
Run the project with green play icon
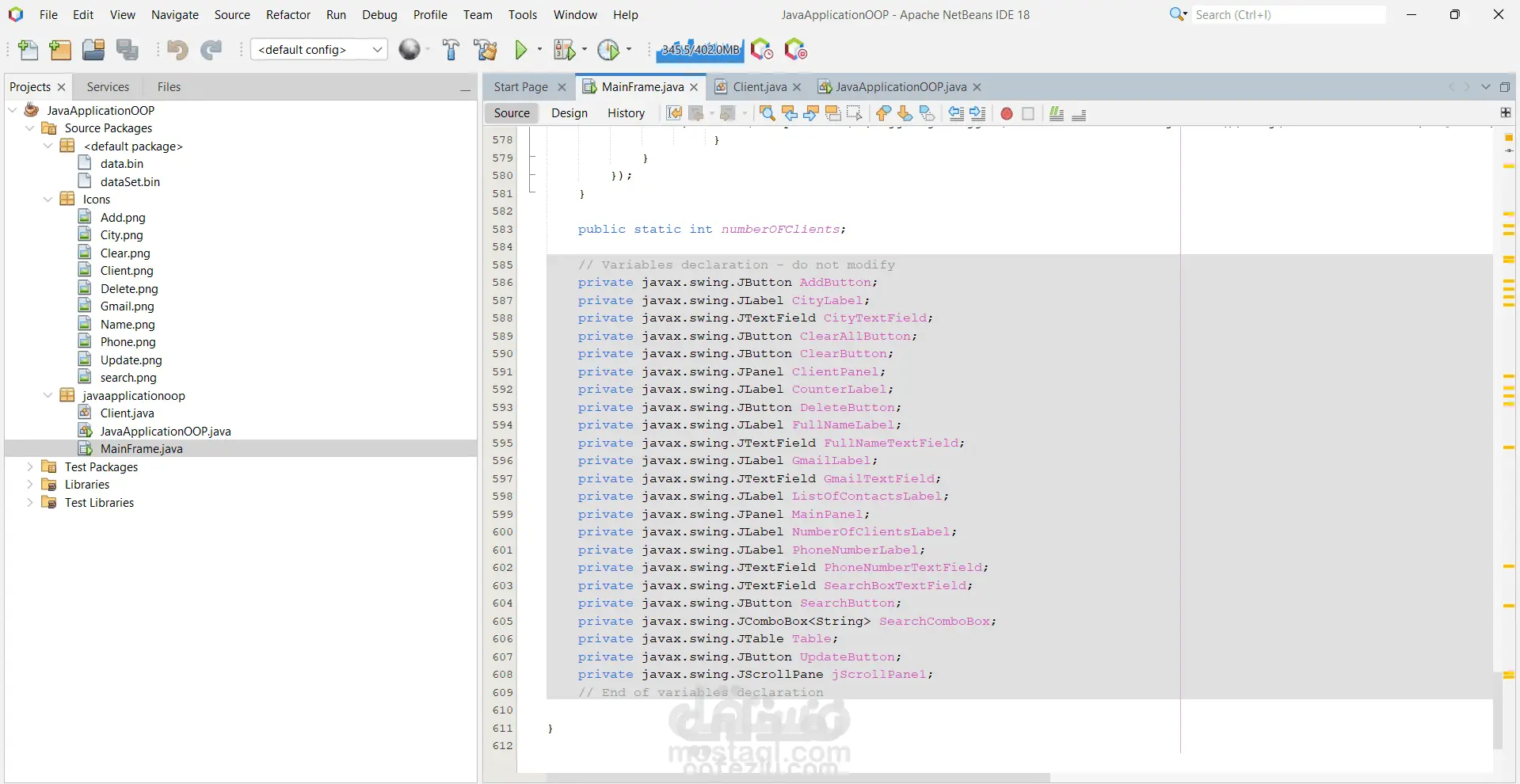click(521, 50)
